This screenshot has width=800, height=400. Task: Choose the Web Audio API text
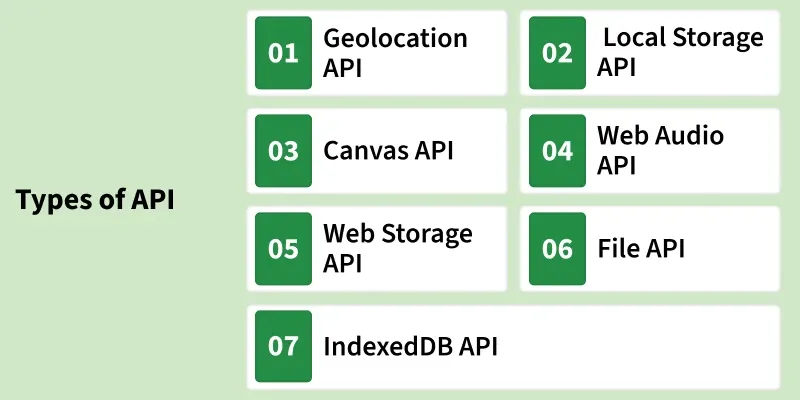660,149
